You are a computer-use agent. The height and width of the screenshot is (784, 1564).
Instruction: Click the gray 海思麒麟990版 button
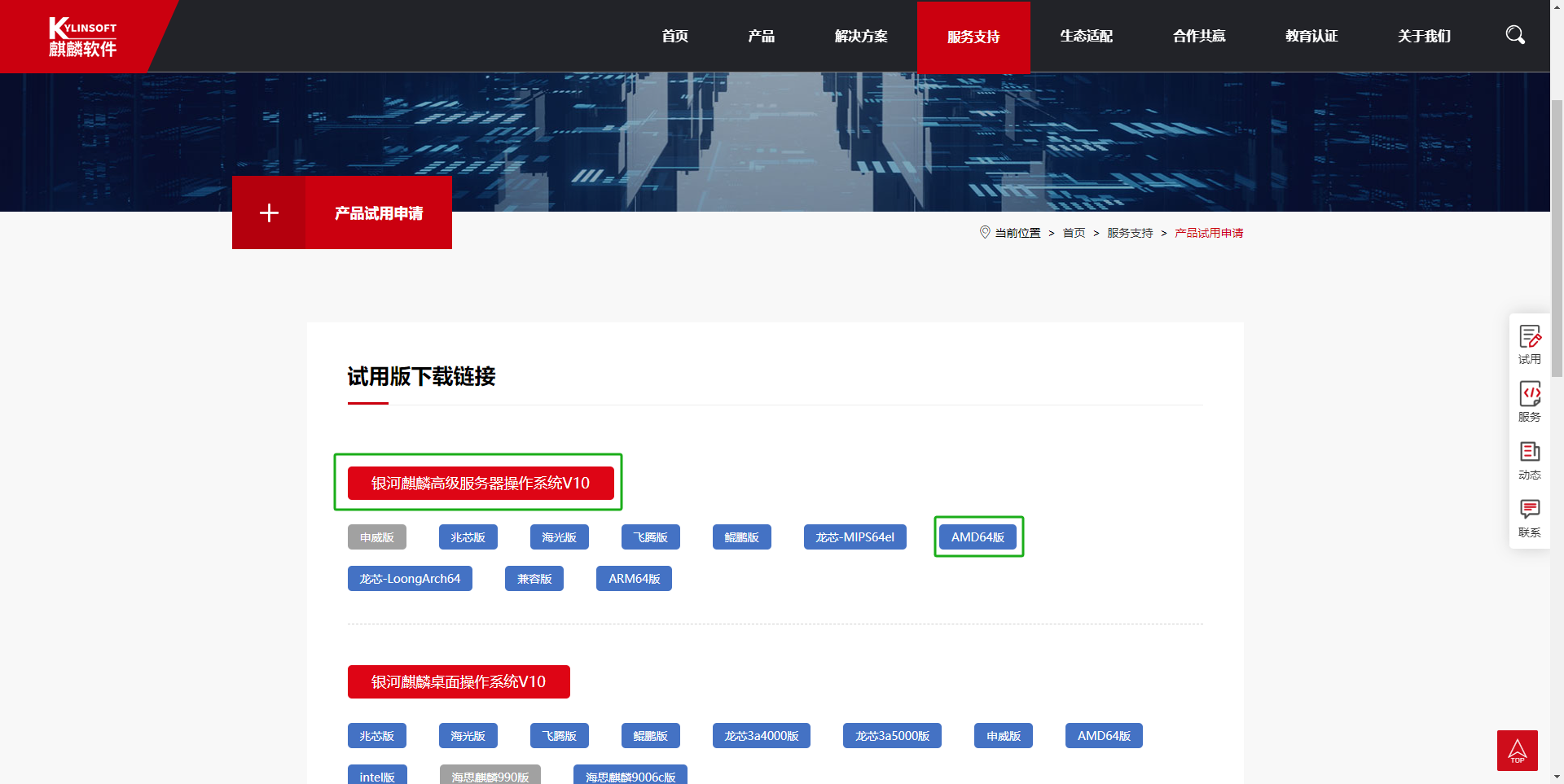pos(490,775)
